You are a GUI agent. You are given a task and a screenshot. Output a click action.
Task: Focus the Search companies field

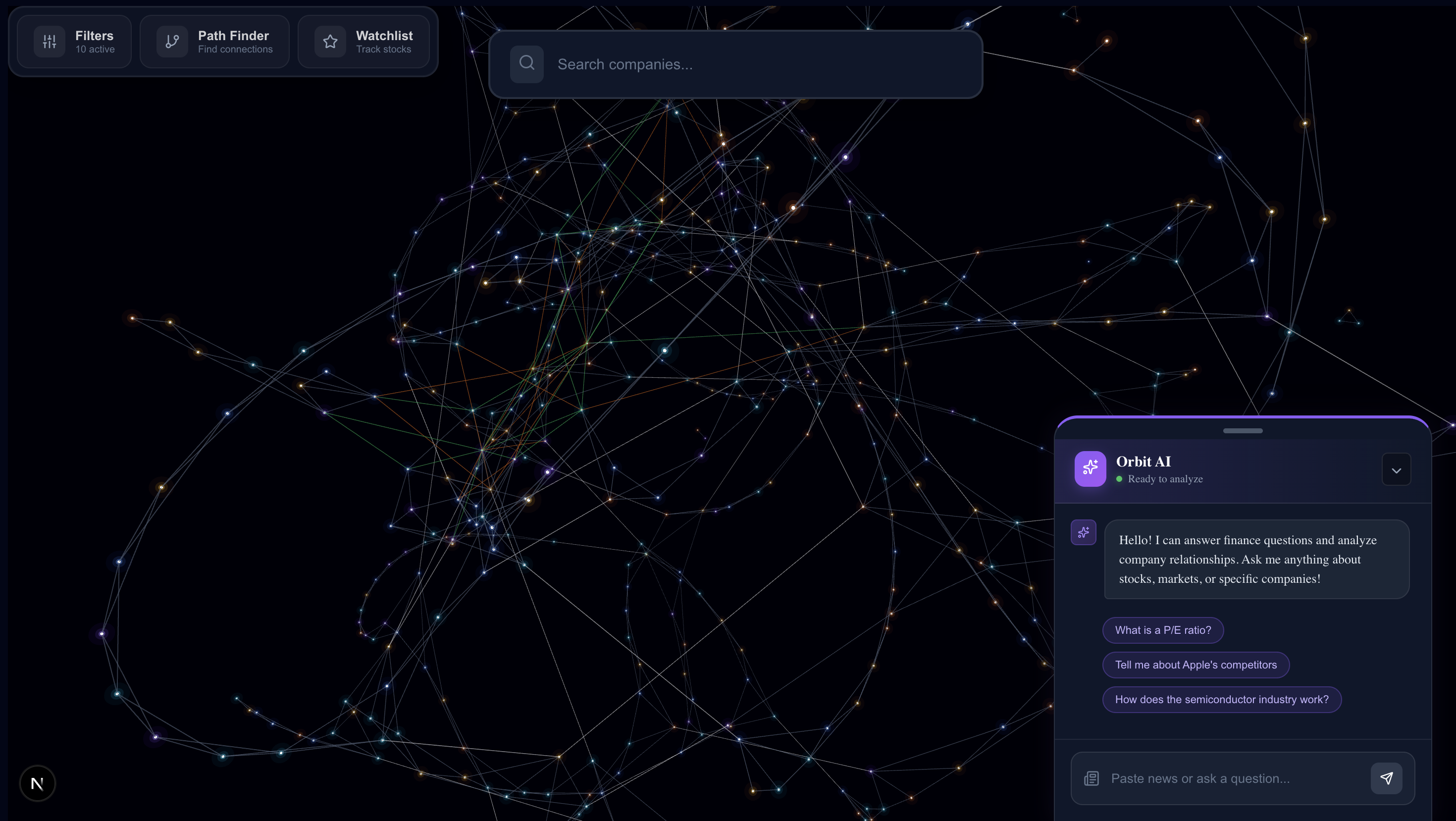(757, 64)
